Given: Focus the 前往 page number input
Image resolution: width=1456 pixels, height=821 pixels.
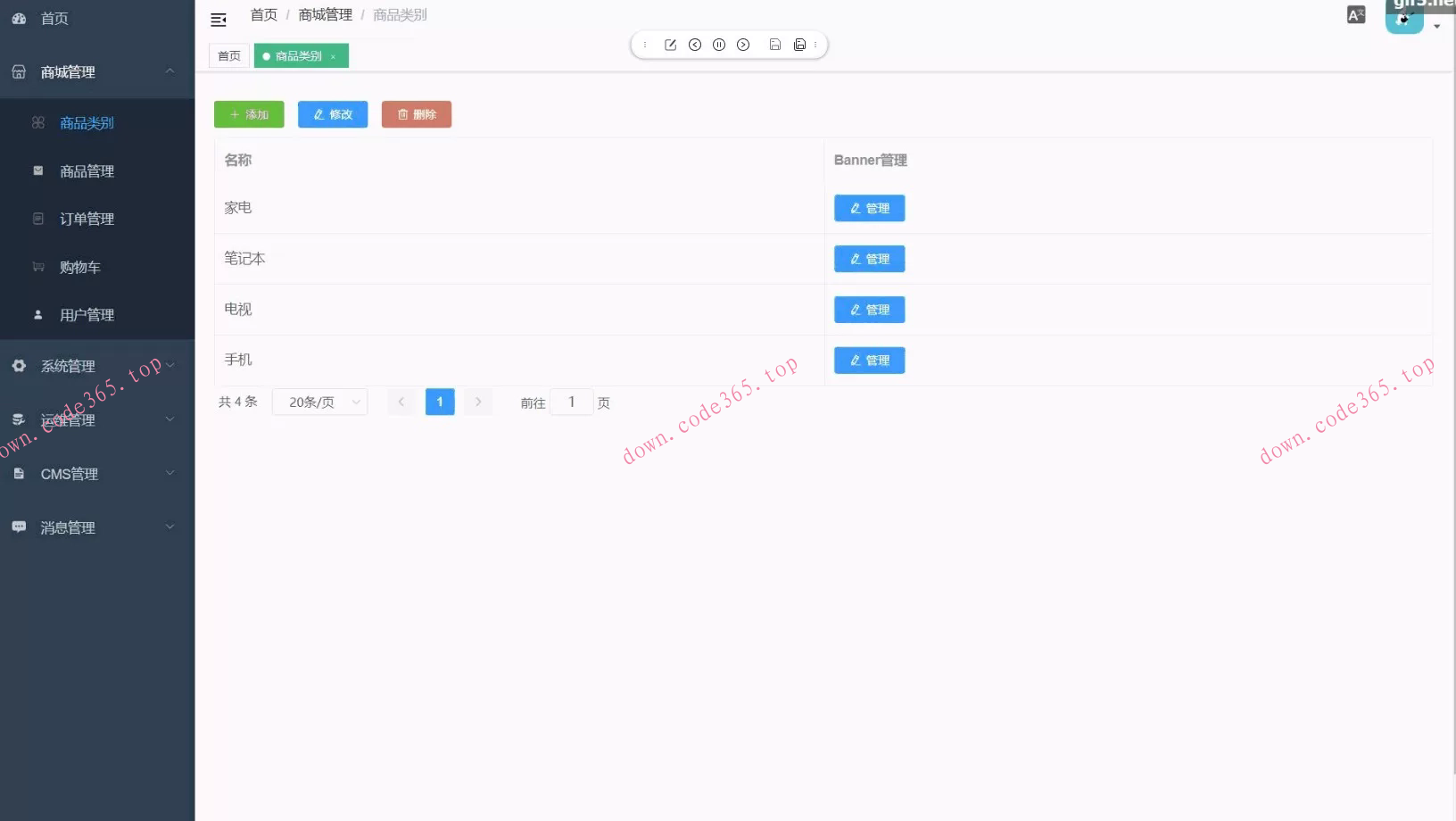Looking at the screenshot, I should 572,402.
